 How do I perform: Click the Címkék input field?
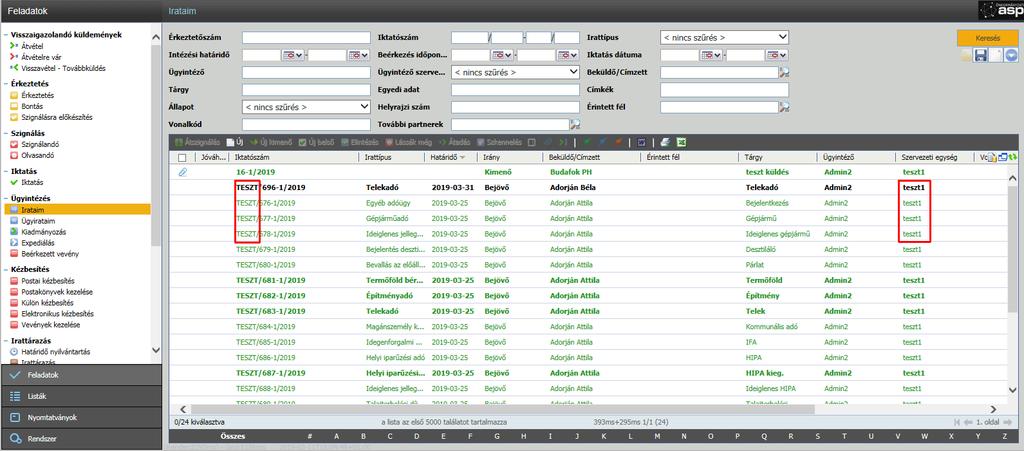coord(724,90)
